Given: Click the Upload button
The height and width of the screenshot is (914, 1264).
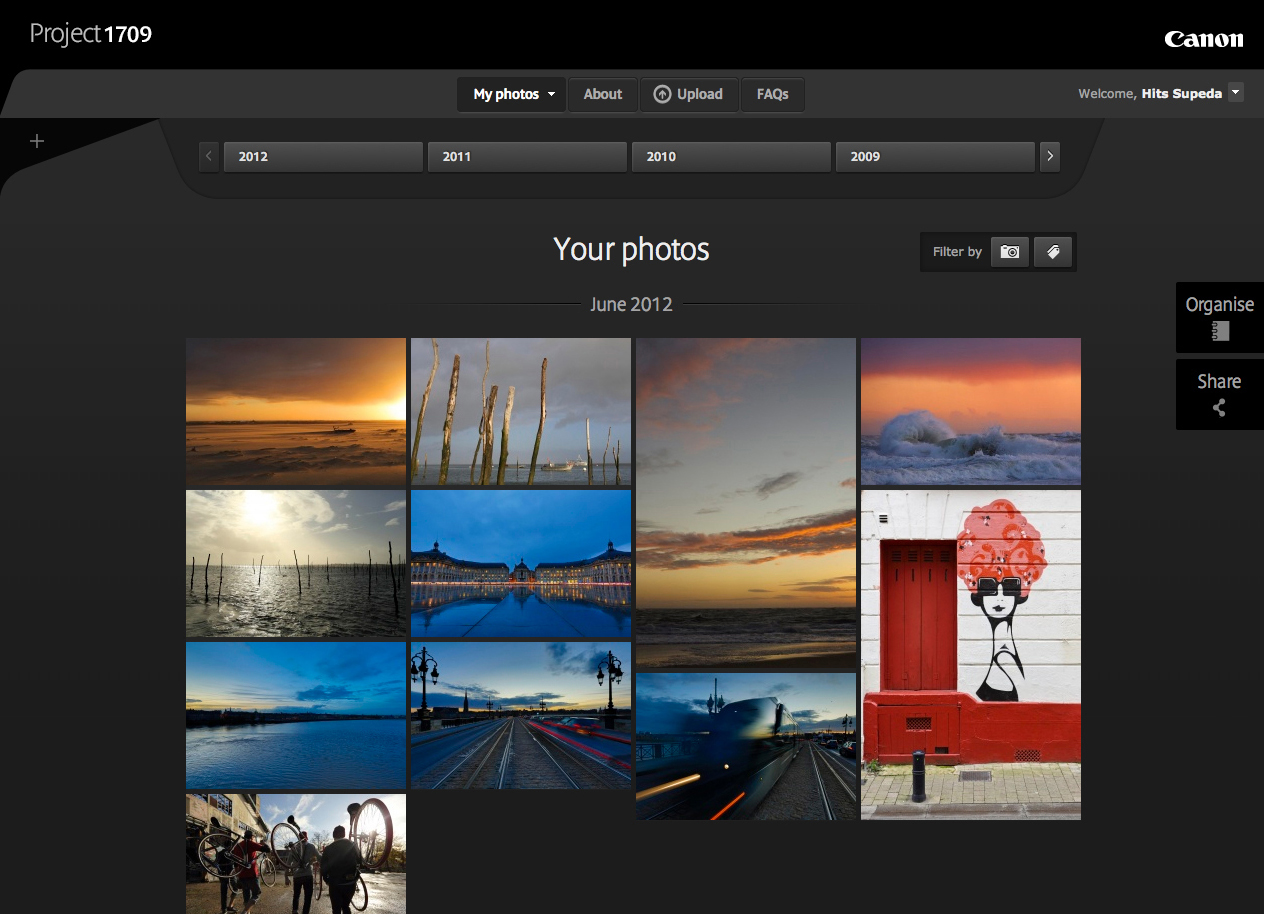Looking at the screenshot, I should (x=688, y=94).
